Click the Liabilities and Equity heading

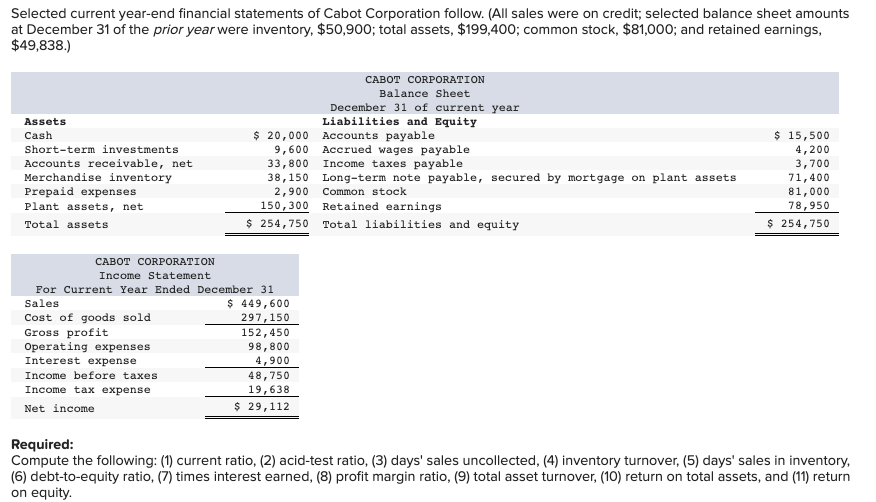coord(399,122)
